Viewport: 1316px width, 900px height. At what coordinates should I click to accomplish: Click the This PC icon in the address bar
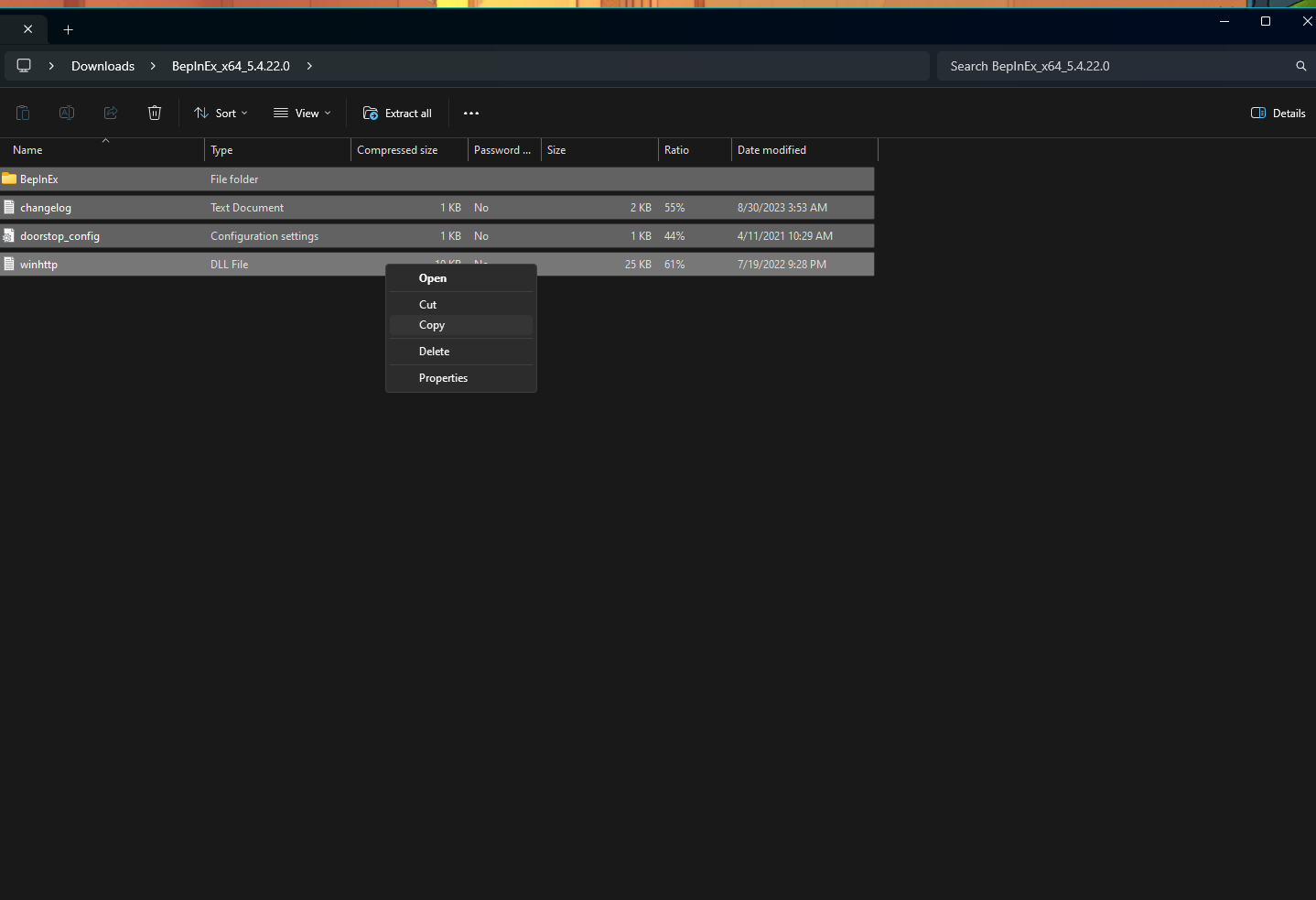[x=24, y=66]
